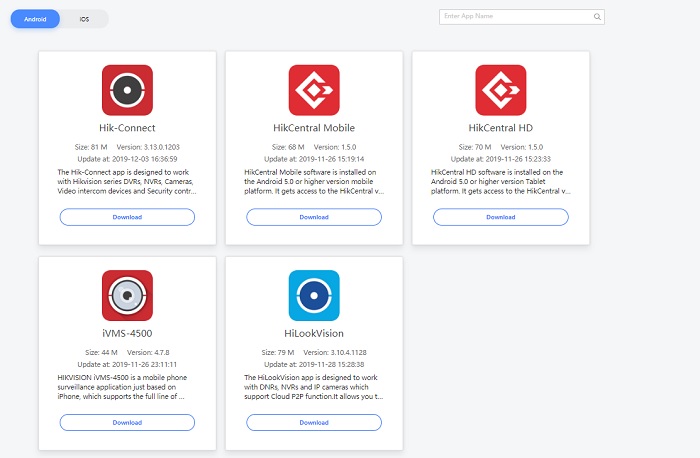Click the HiLookVision app icon
Viewport: 700px width, 458px height.
pyautogui.click(x=314, y=296)
